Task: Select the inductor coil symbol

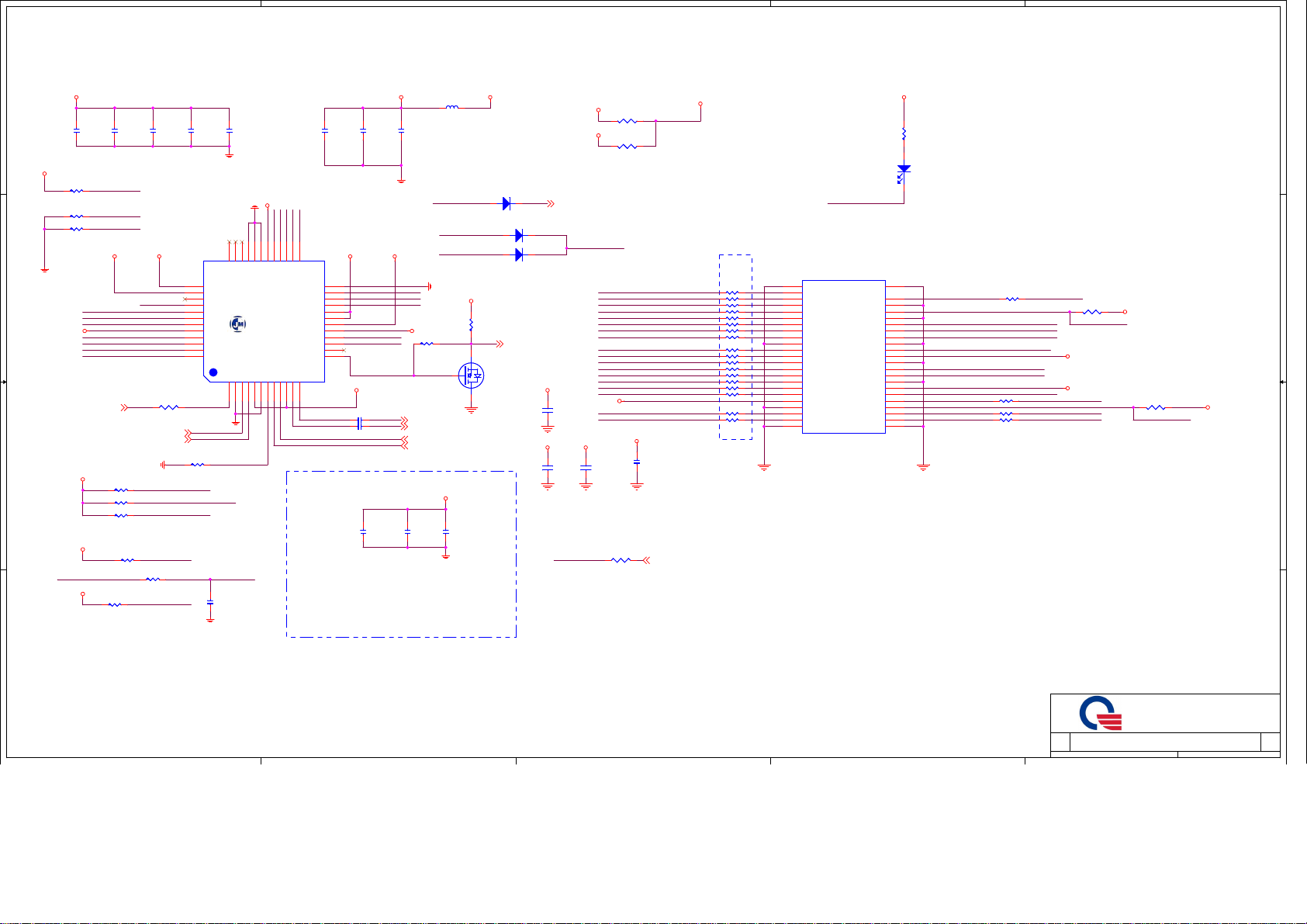Action: pos(452,107)
